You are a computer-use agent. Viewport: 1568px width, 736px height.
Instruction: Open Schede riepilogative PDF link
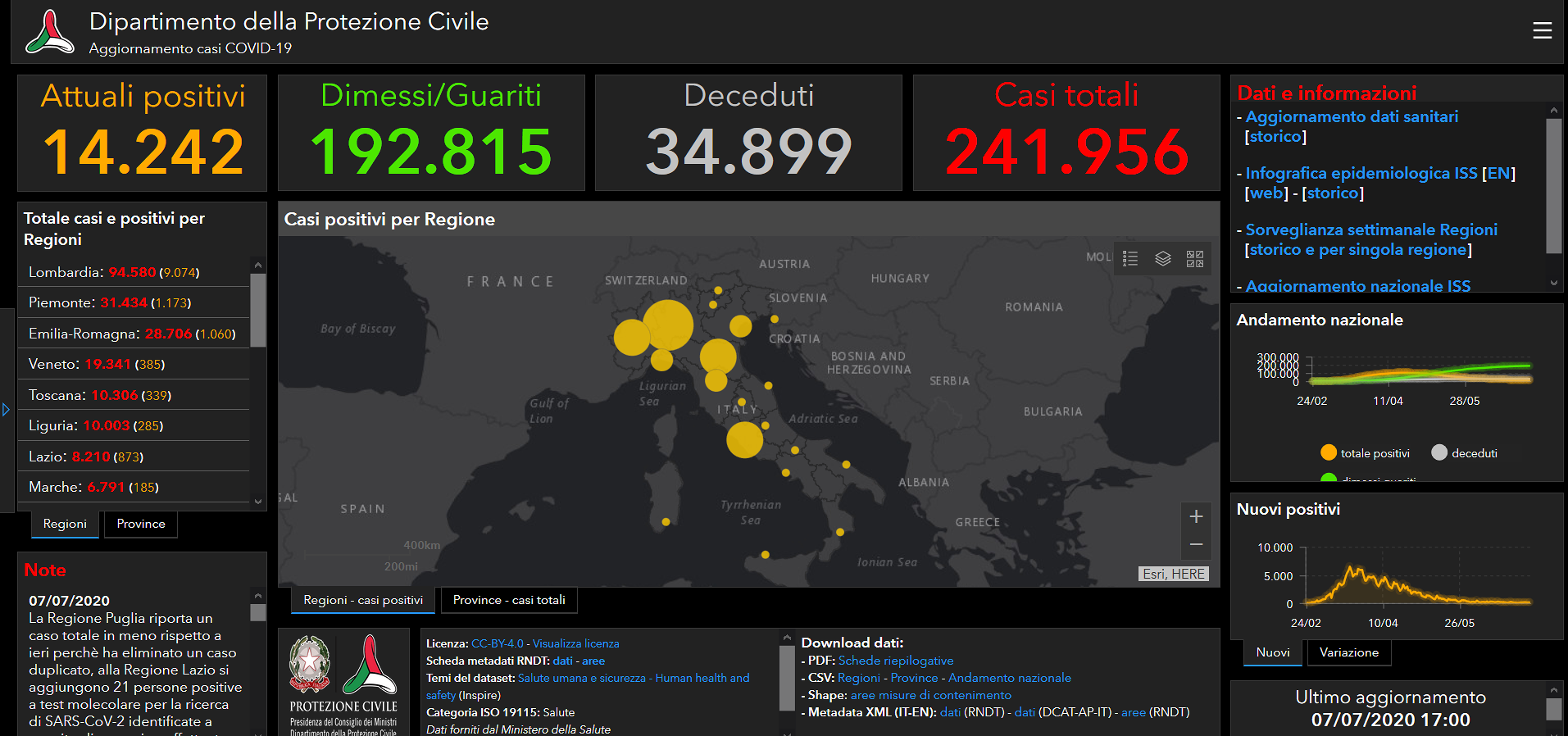(896, 661)
